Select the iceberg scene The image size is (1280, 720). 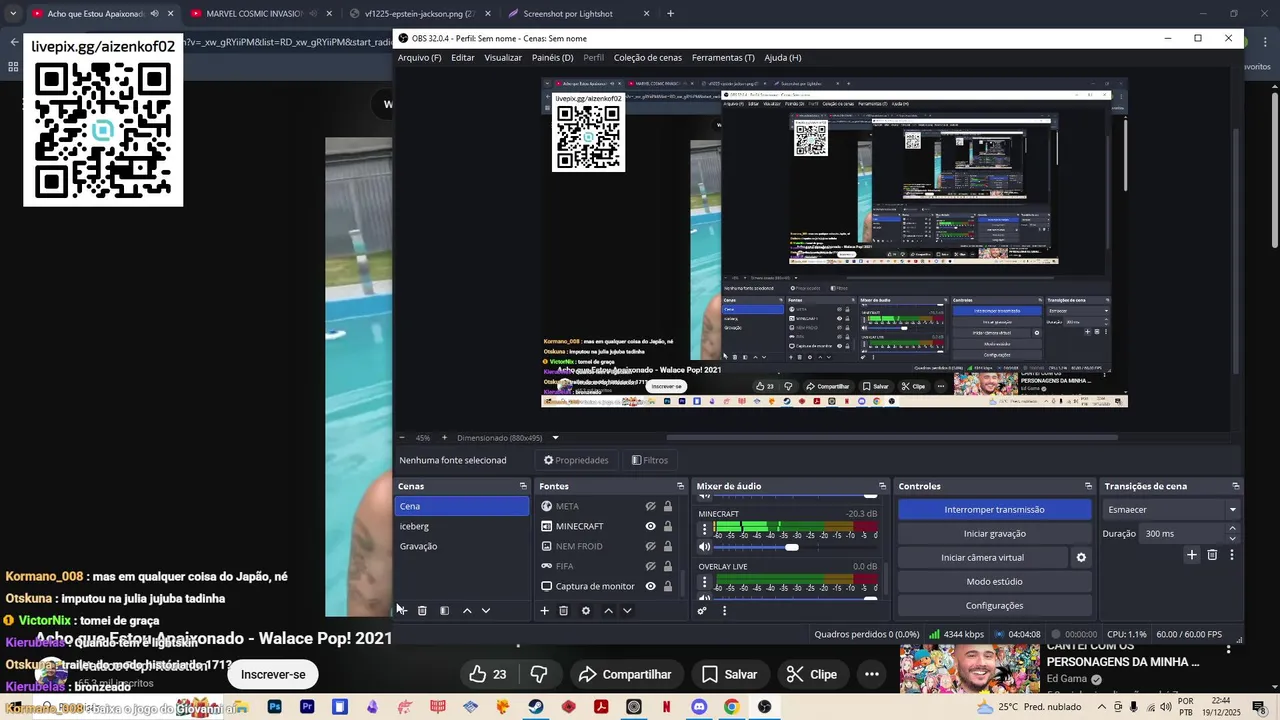pyautogui.click(x=461, y=526)
